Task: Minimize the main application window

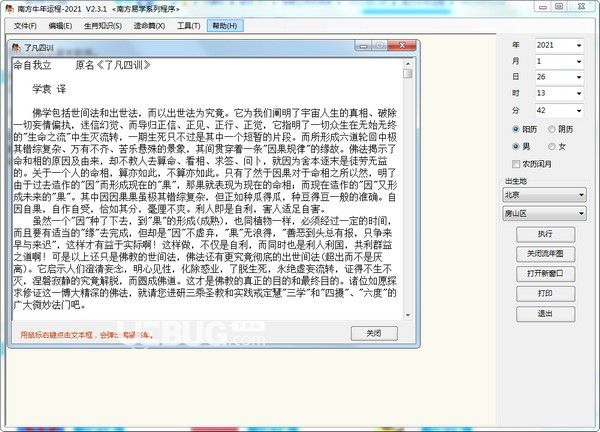Action: 543,7
